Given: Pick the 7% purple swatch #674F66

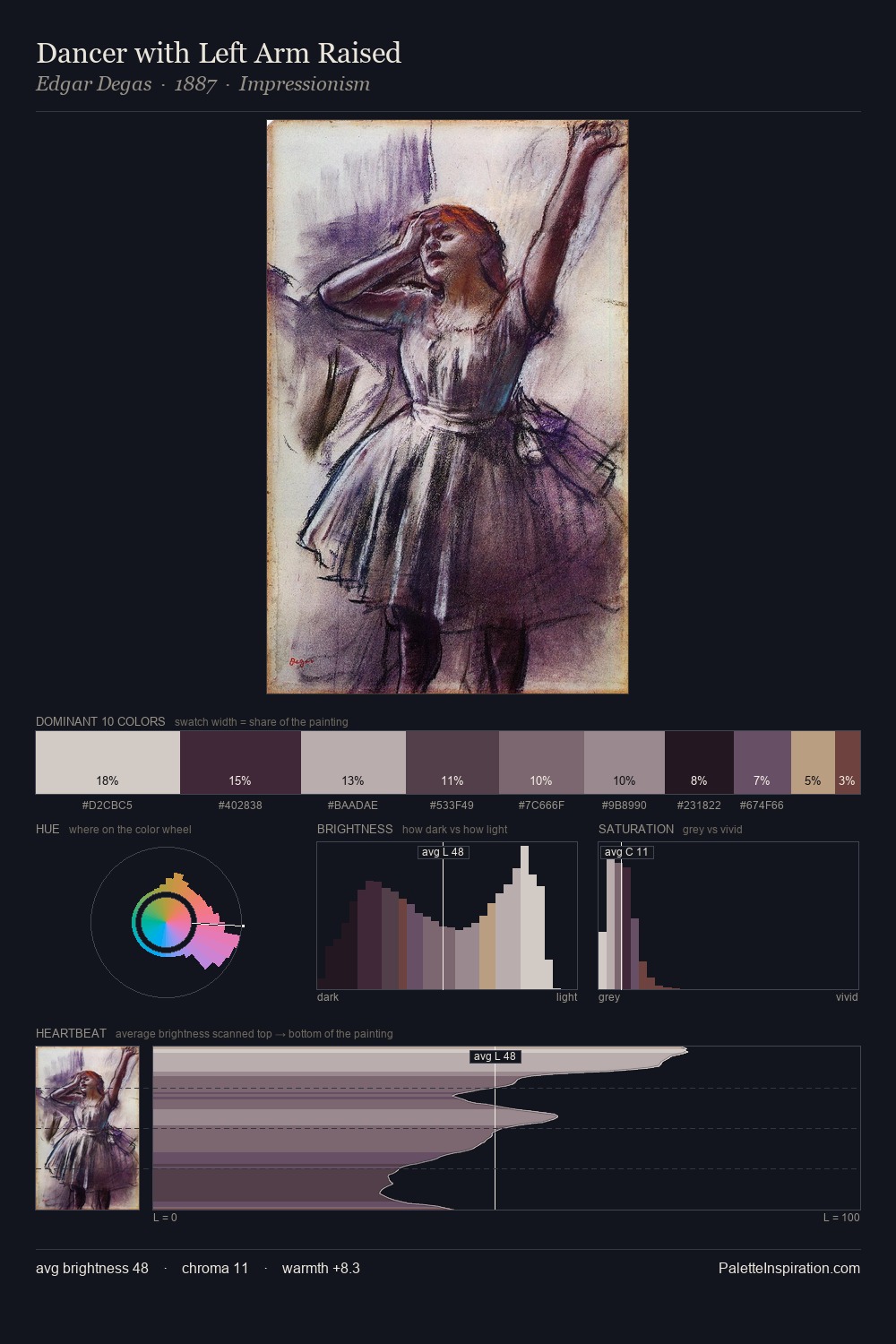Looking at the screenshot, I should [762, 762].
